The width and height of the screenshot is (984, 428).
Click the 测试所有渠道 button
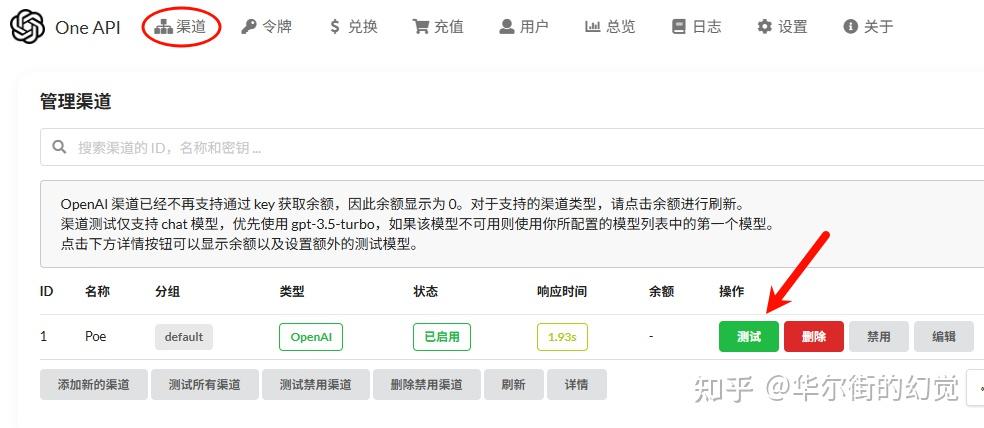pyautogui.click(x=204, y=384)
